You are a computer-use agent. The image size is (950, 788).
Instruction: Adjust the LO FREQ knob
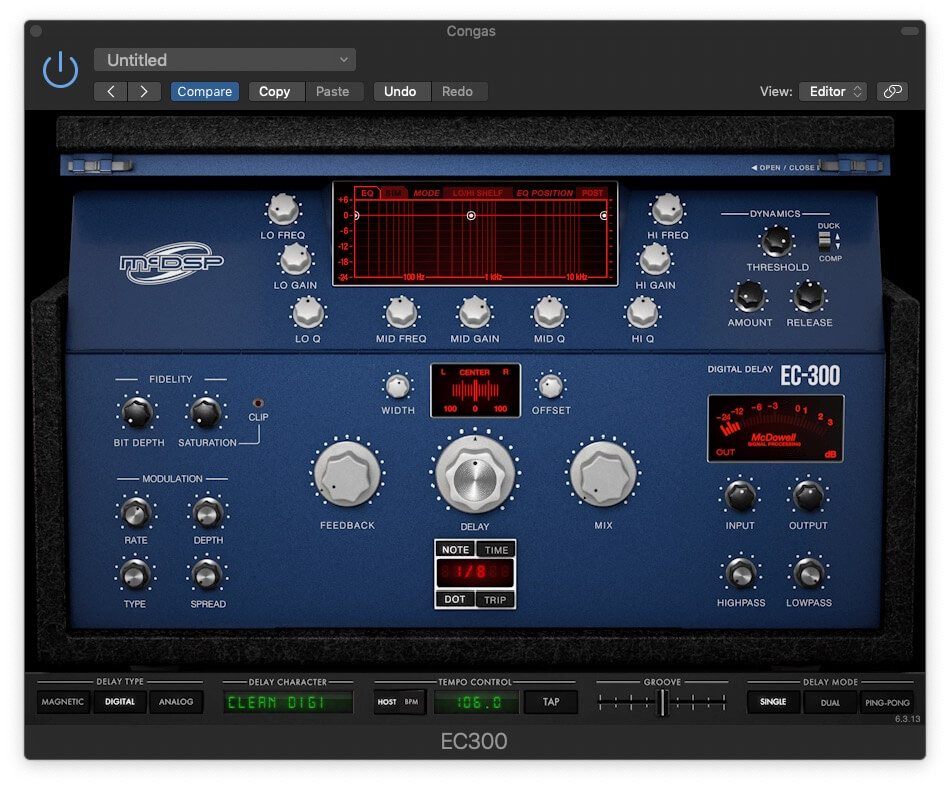(283, 210)
